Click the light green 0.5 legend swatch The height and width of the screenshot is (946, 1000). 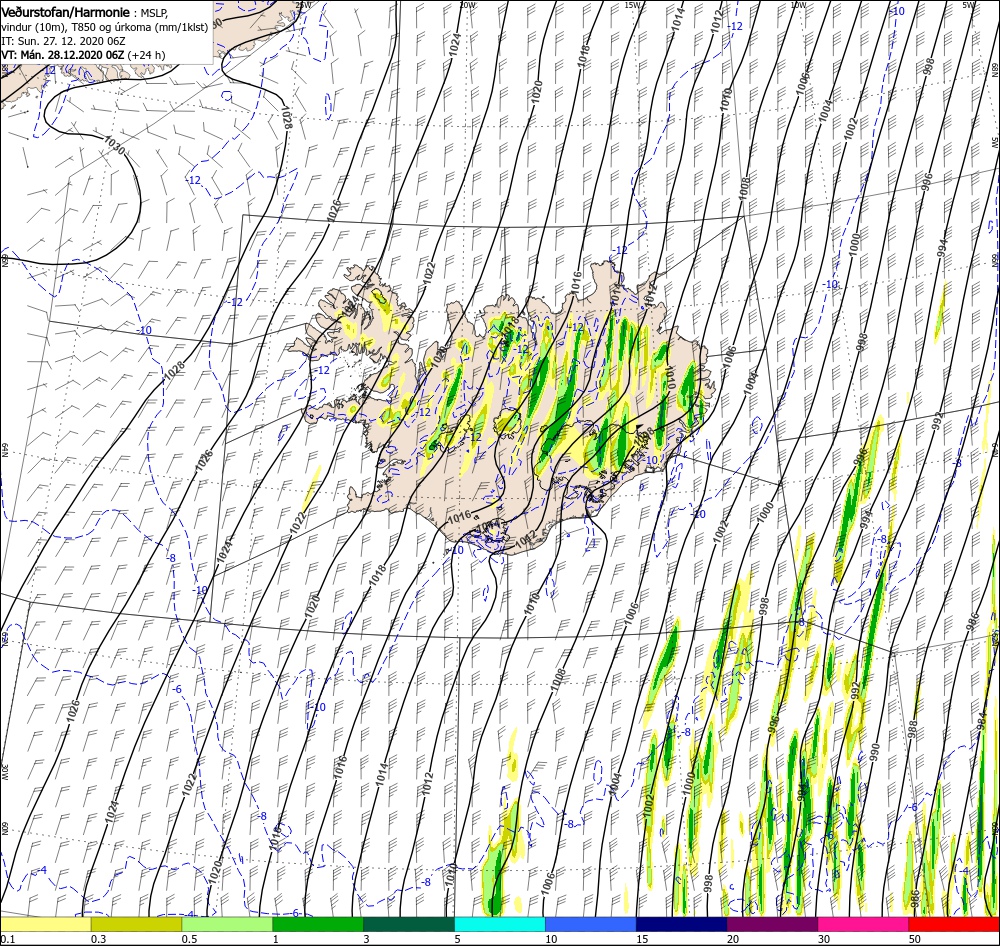[x=227, y=924]
